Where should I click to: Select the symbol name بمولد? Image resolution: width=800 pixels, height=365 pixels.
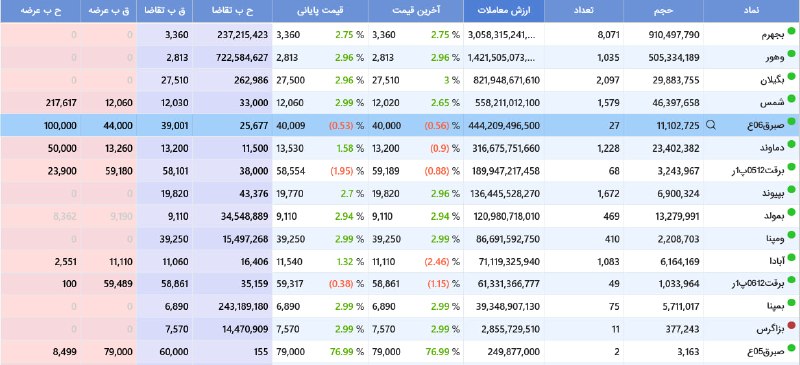point(773,216)
